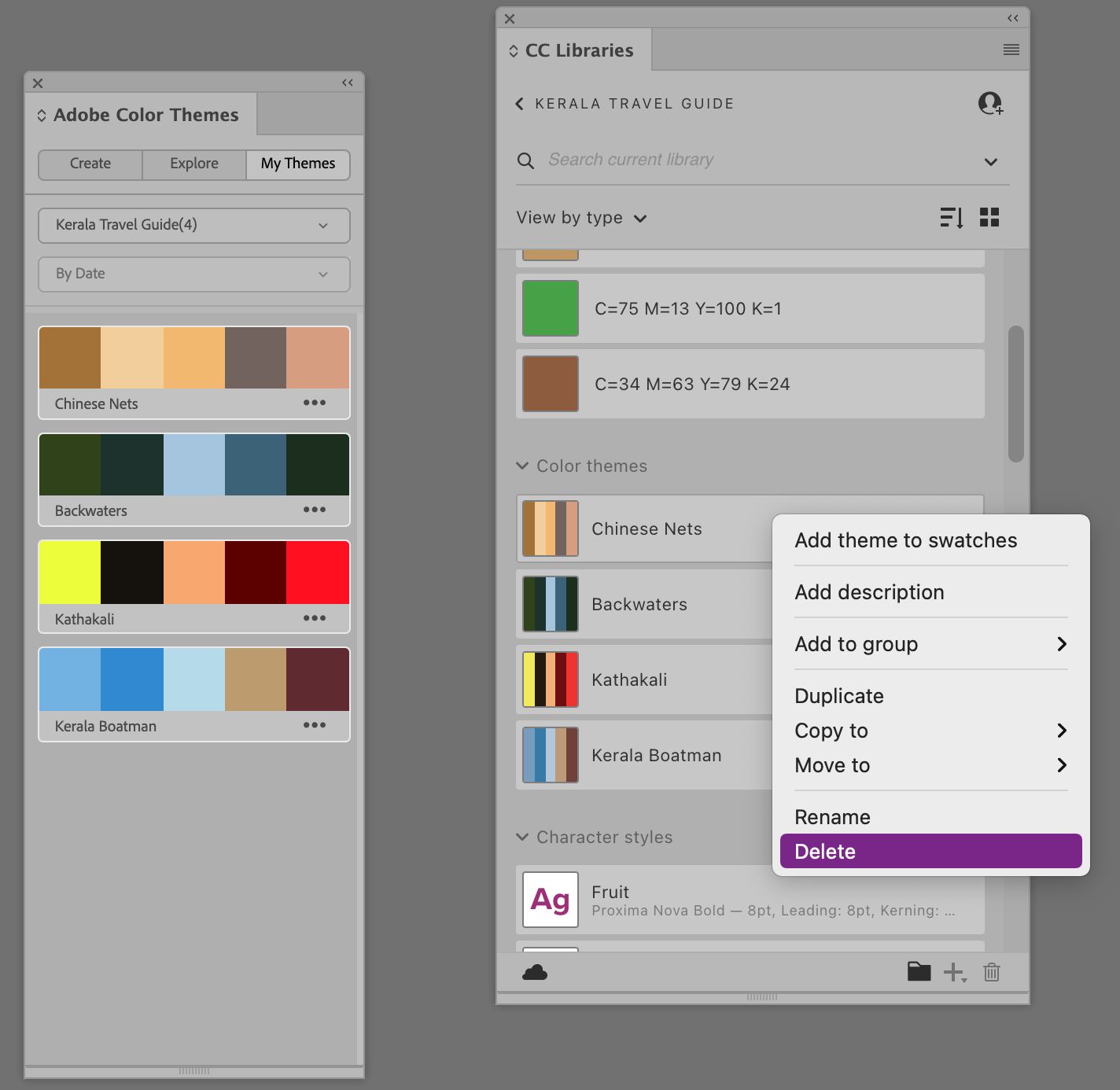Click the green C=75 M=13 Y=100 K=1 swatch
This screenshot has height=1090, width=1120.
coord(551,308)
